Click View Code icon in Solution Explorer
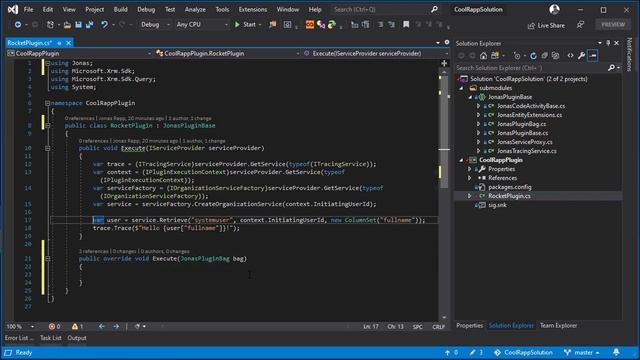 tap(570, 56)
